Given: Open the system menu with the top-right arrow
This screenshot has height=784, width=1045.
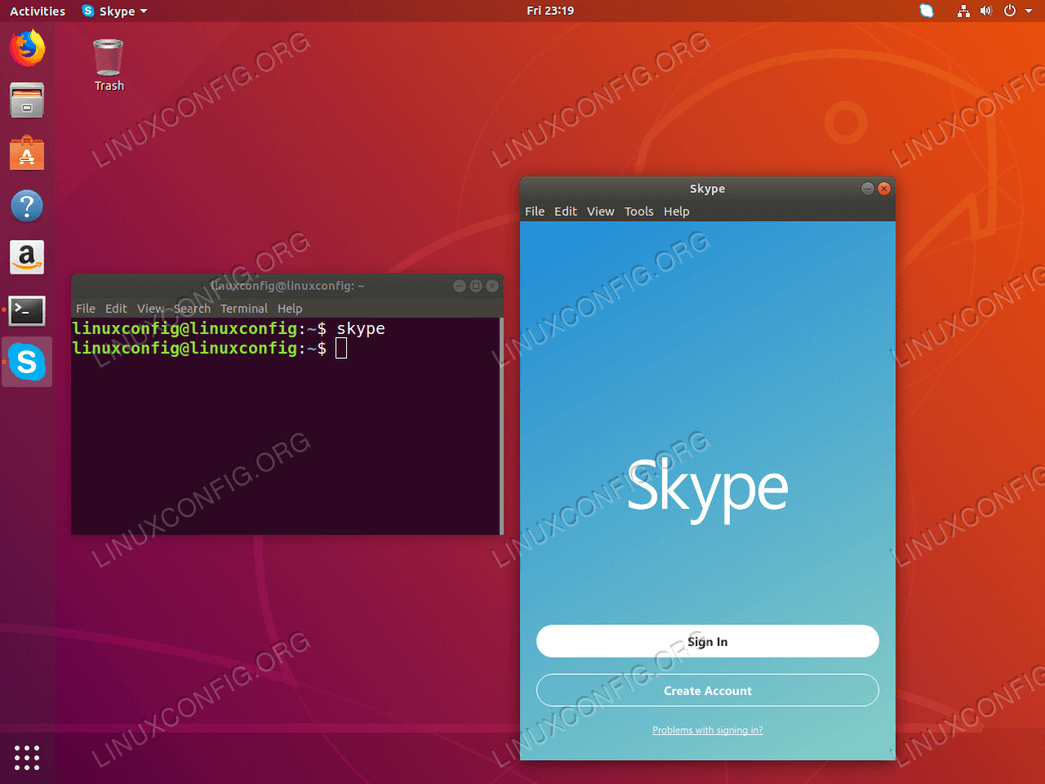Looking at the screenshot, I should coord(1029,11).
